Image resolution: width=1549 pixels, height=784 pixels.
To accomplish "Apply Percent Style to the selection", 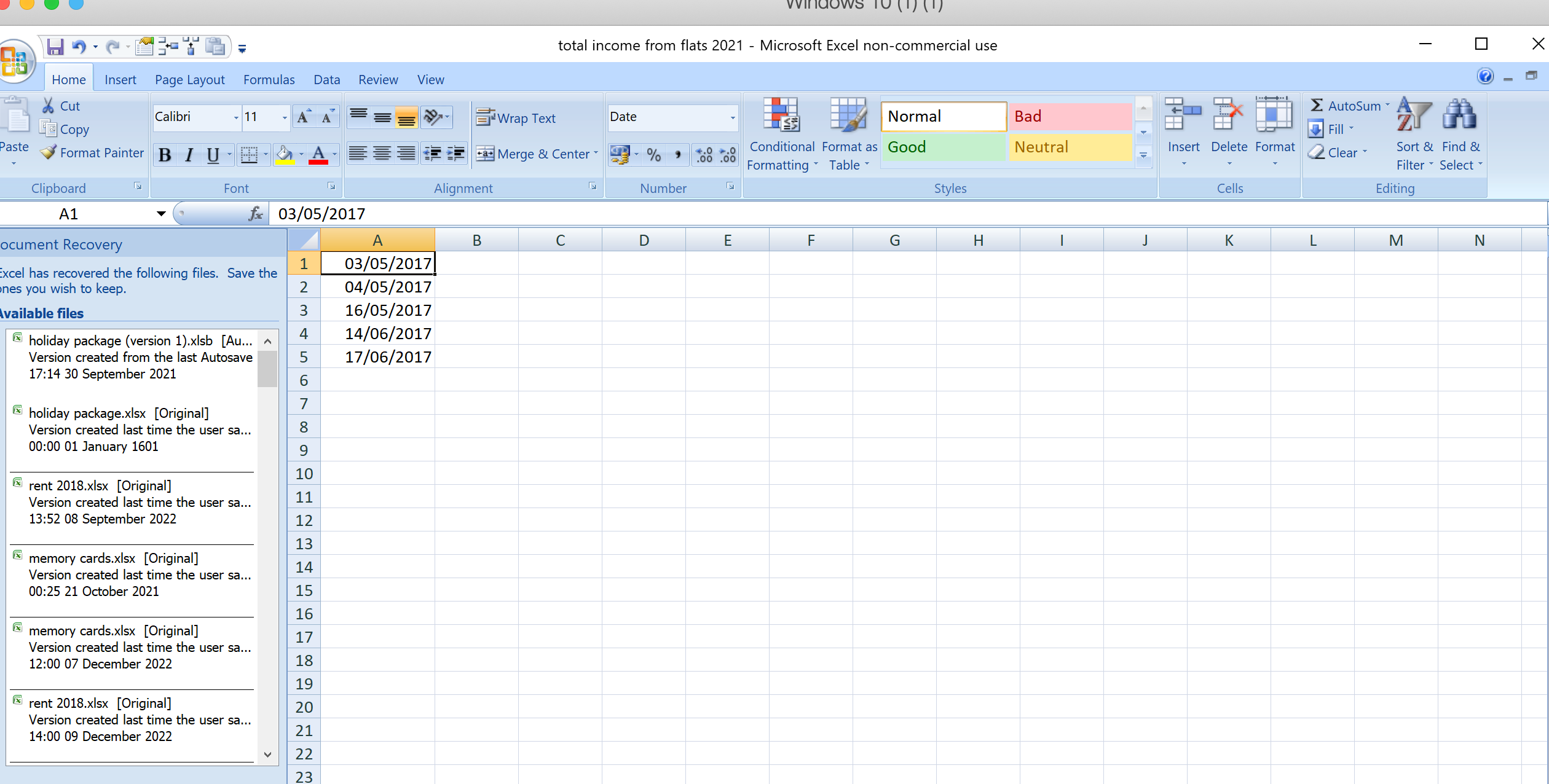I will pos(653,155).
